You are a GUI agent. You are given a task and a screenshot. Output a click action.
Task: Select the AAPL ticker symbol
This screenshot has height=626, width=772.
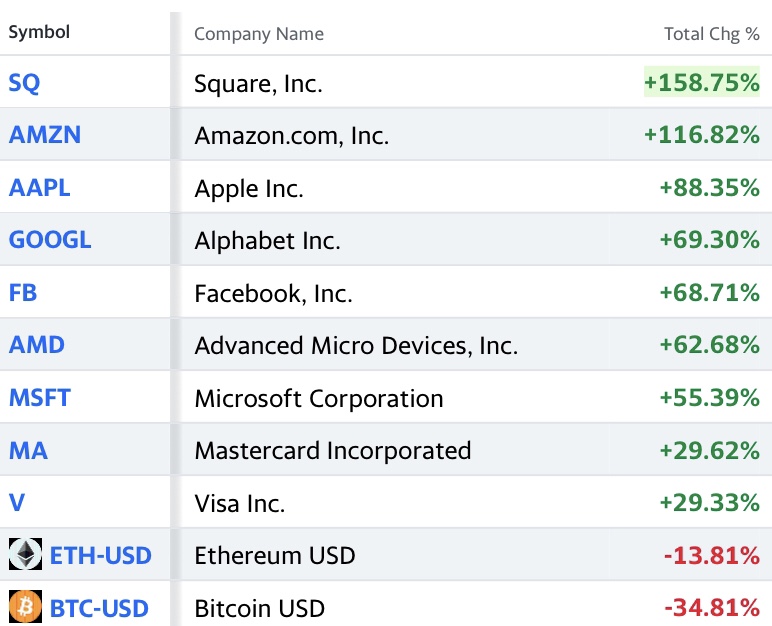40,188
